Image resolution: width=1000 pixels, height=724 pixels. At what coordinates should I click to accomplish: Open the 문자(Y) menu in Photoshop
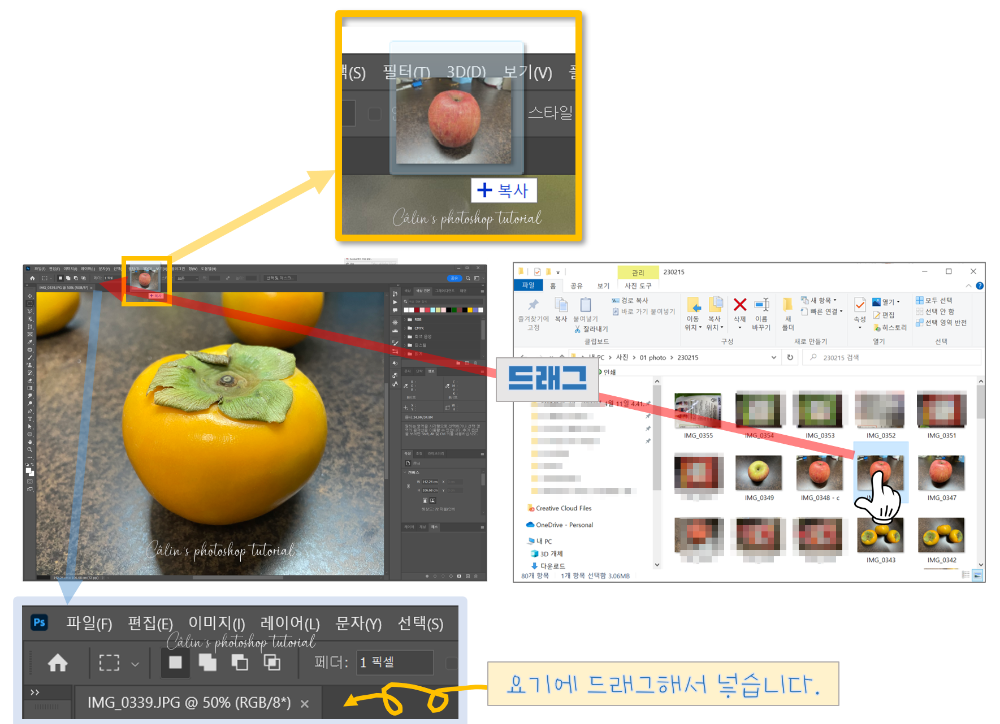[x=358, y=623]
